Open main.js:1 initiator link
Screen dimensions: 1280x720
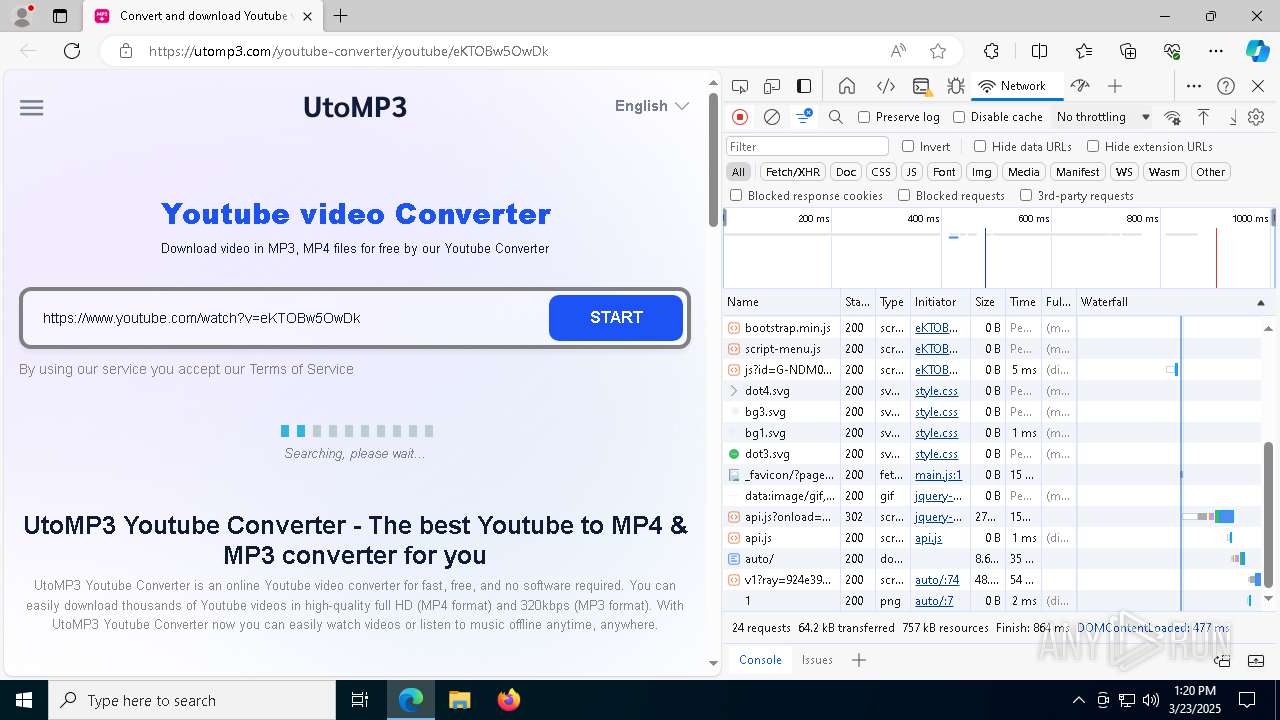point(938,475)
